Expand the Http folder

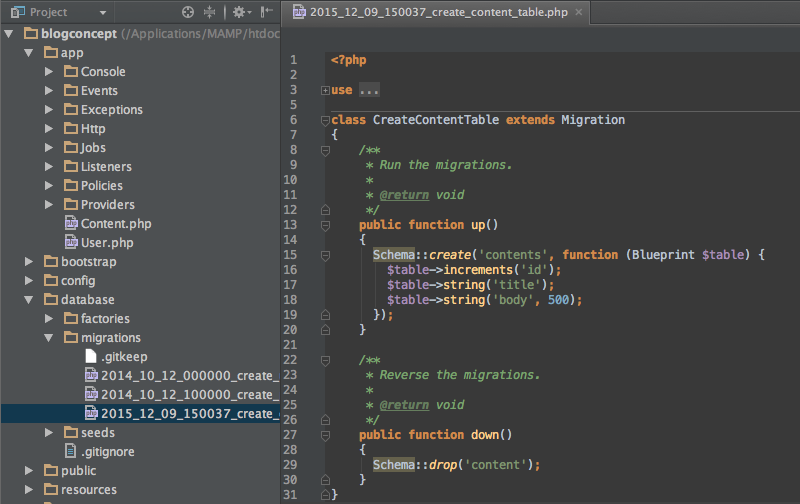coord(49,129)
